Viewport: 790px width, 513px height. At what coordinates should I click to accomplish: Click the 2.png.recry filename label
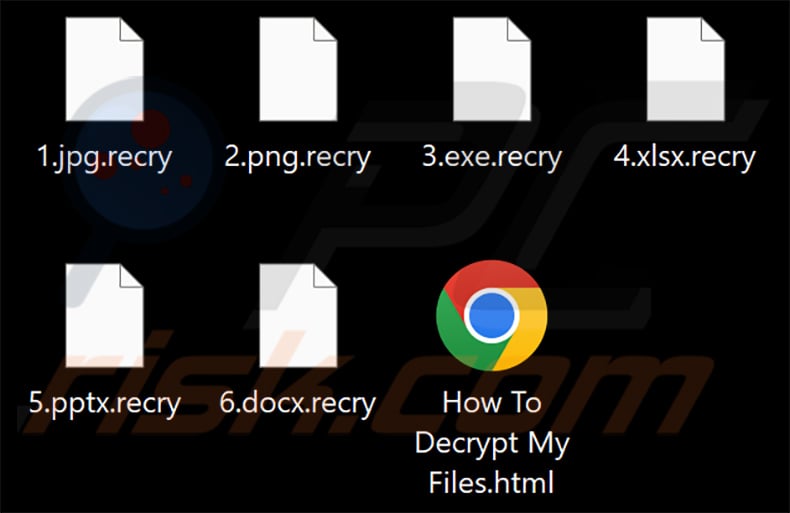click(297, 157)
